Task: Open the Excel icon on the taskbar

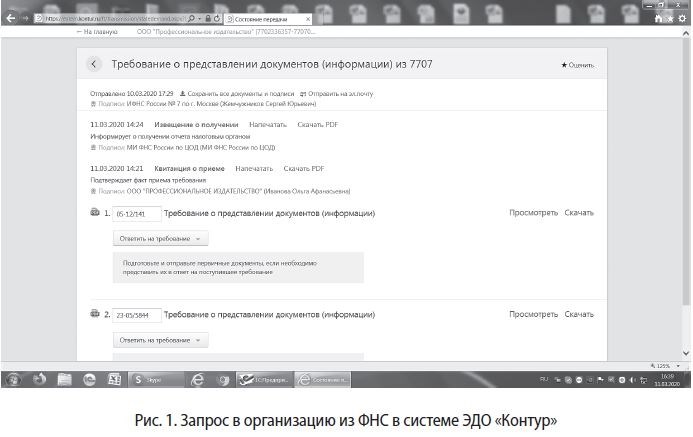Action: pyautogui.click(x=115, y=380)
